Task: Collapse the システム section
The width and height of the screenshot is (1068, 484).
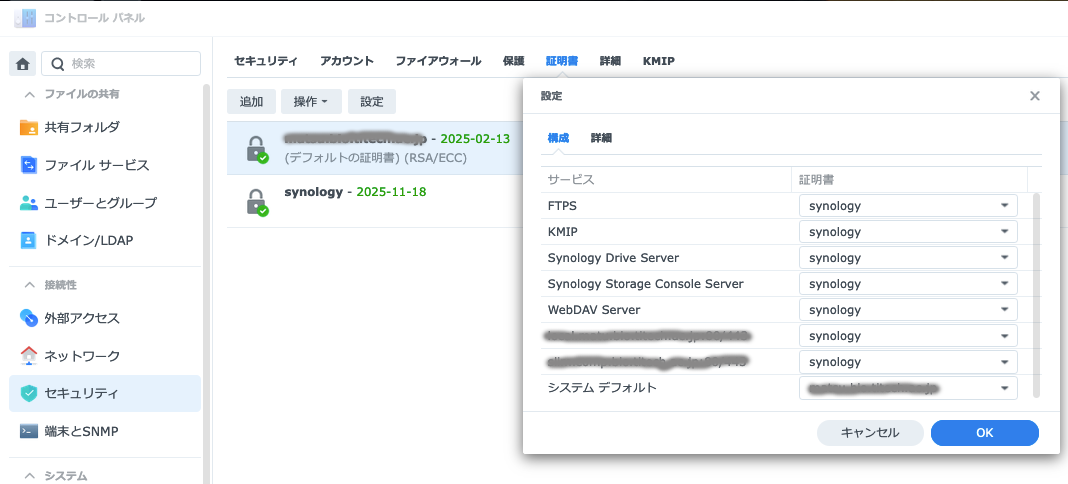Action: click(29, 475)
